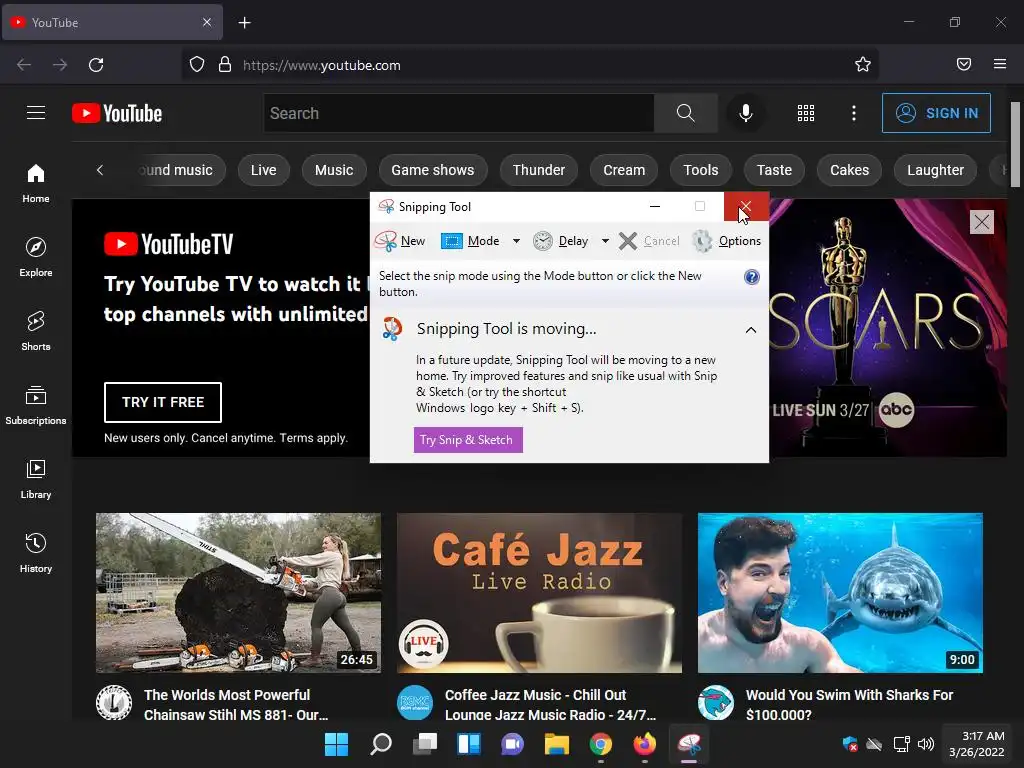Screen dimensions: 1024x768
Task: Open 'The Worlds Most Powerful Chainsaw' title
Action: (236, 705)
